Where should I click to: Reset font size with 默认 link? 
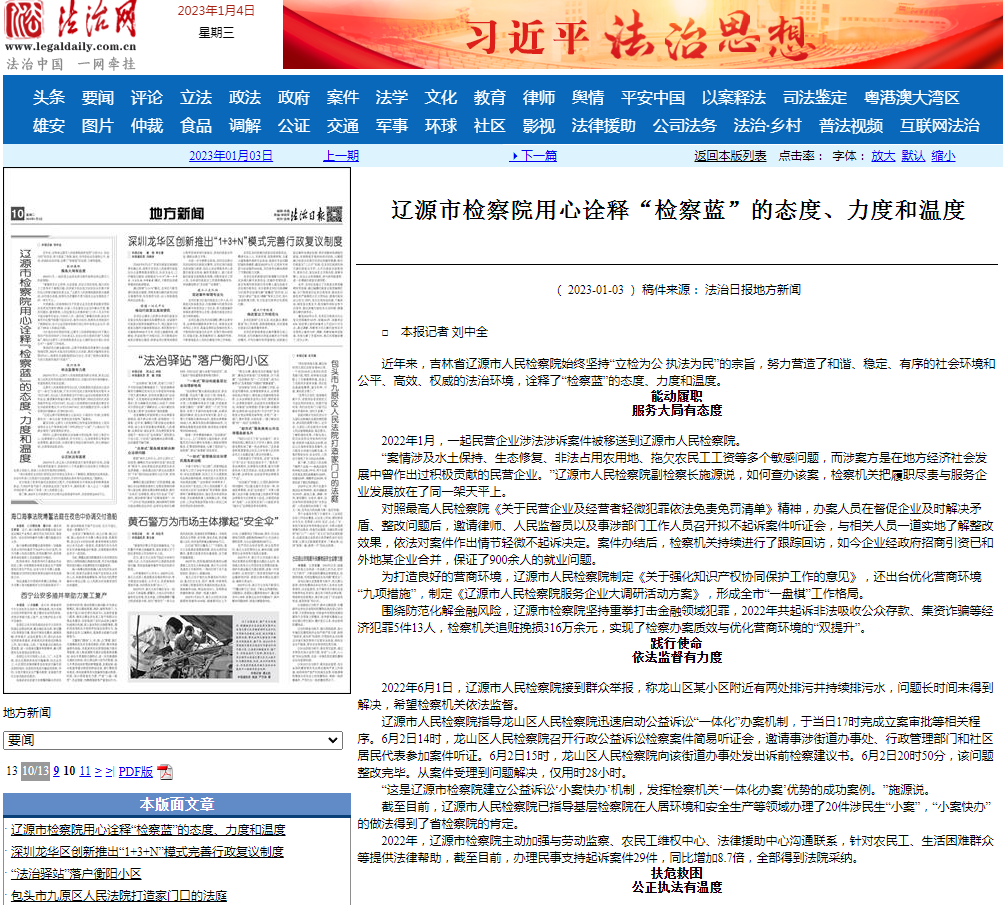click(x=912, y=156)
